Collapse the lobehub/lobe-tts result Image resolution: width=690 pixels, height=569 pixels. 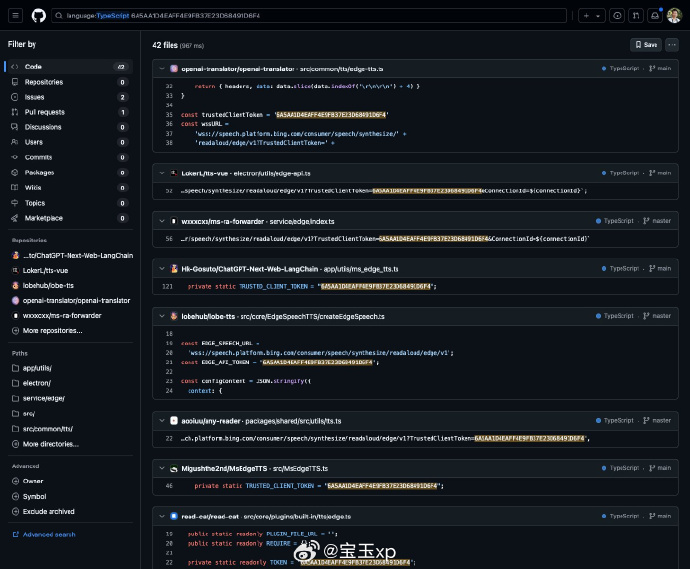[161, 316]
